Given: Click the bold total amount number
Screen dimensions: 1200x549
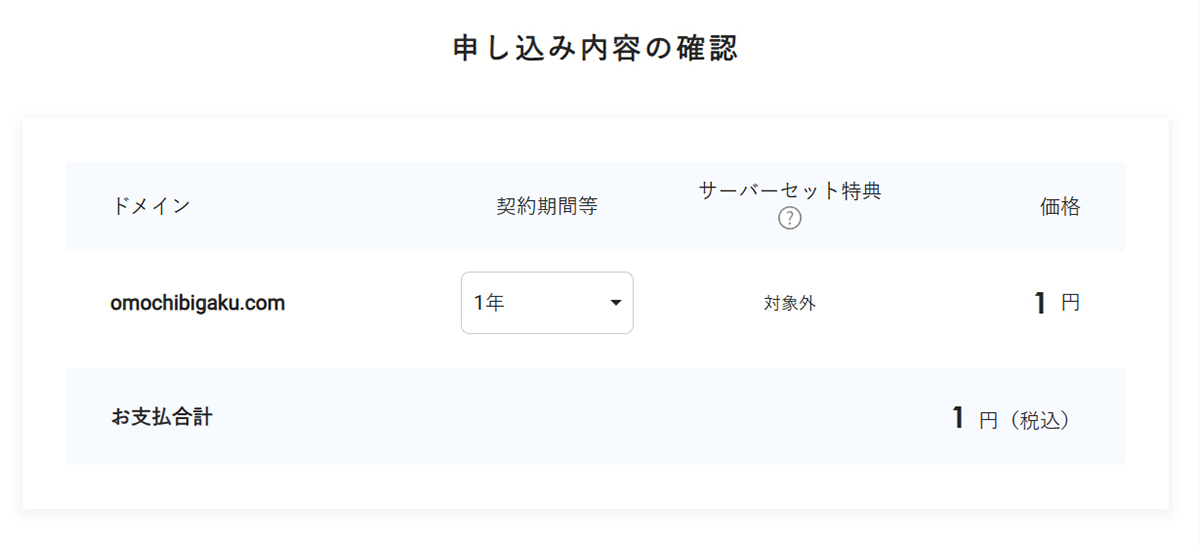Looking at the screenshot, I should click(x=958, y=418).
